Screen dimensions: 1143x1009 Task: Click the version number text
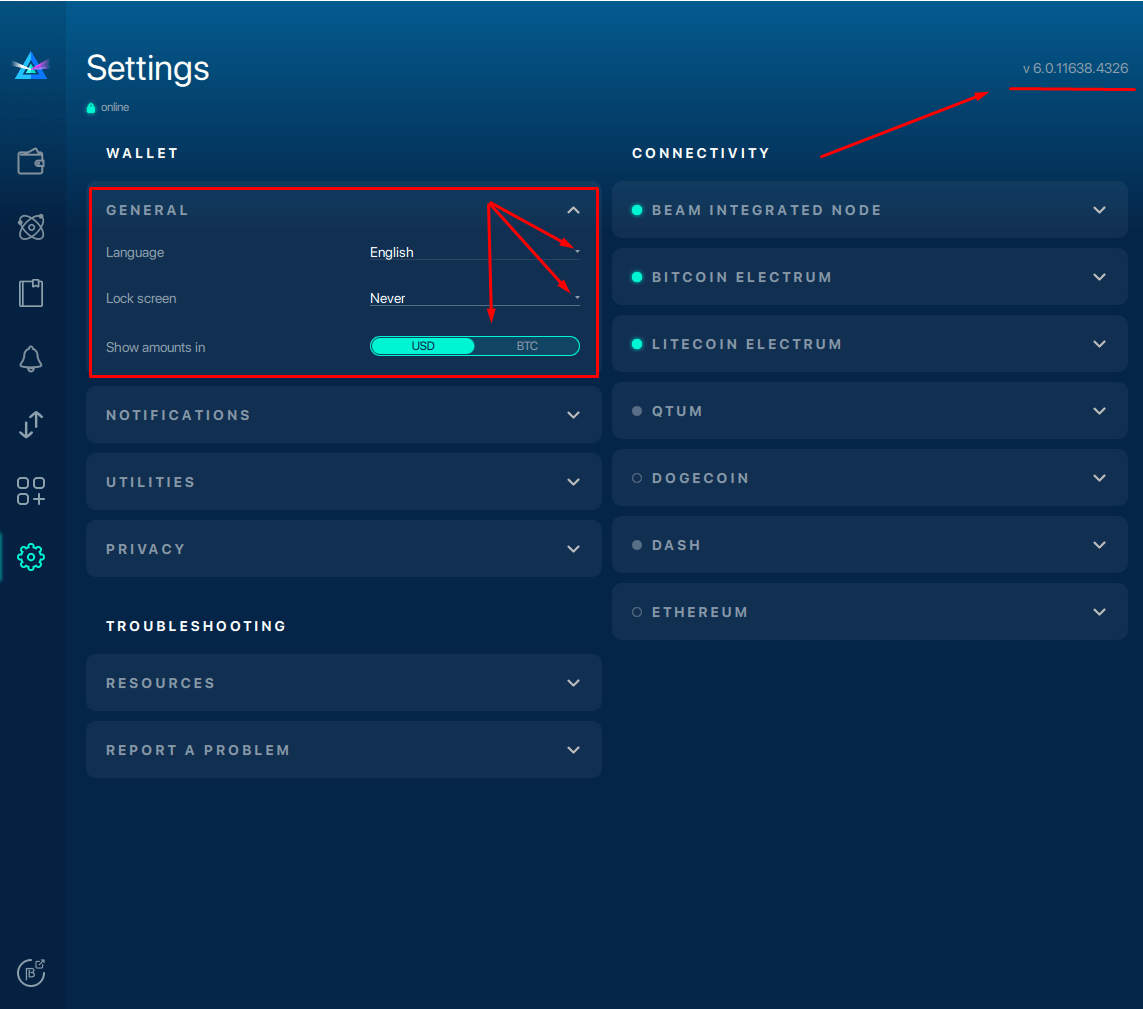point(1075,69)
